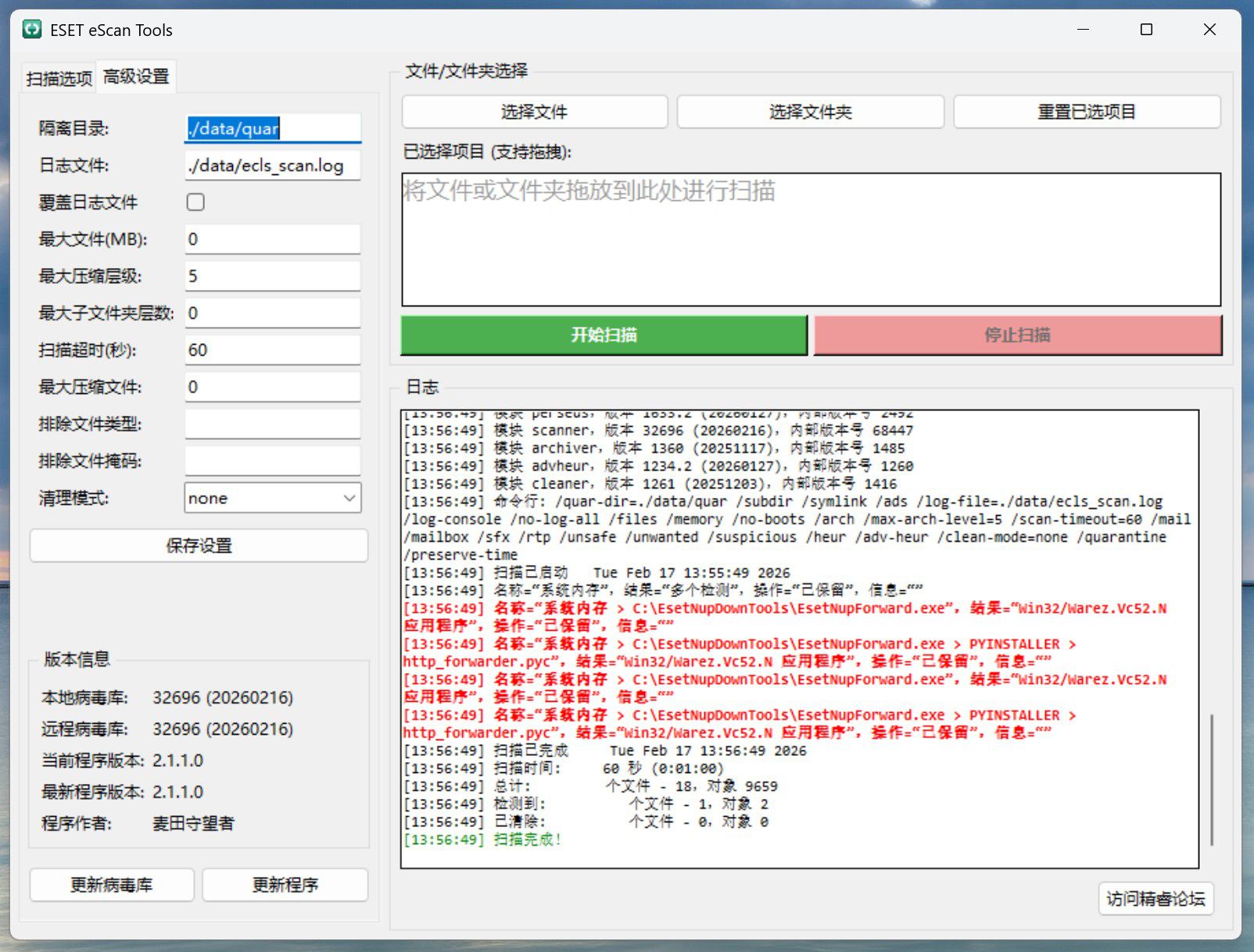Click the 最大压缩层级 input box

click(x=273, y=276)
